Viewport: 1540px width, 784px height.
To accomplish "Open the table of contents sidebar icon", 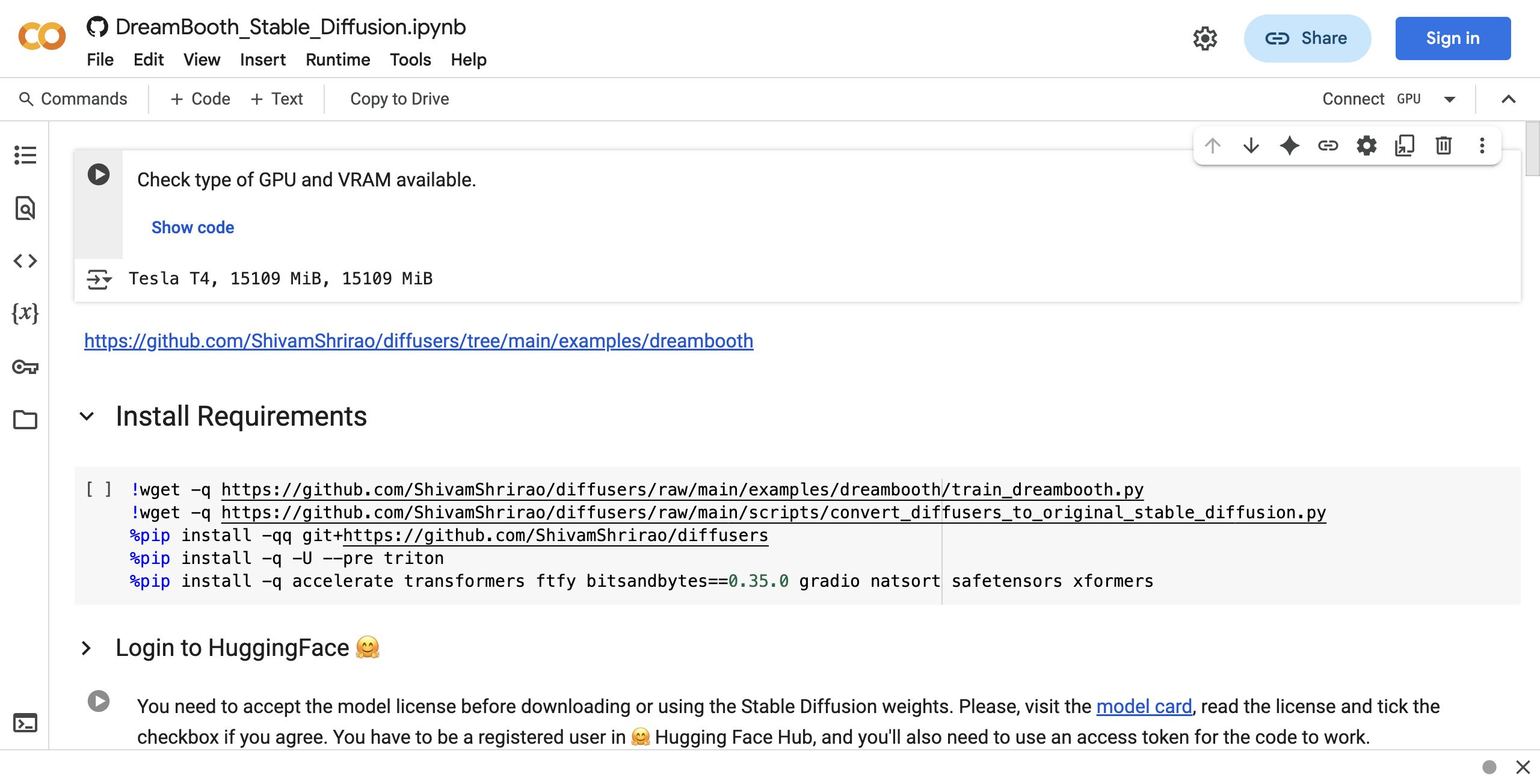I will pos(25,155).
